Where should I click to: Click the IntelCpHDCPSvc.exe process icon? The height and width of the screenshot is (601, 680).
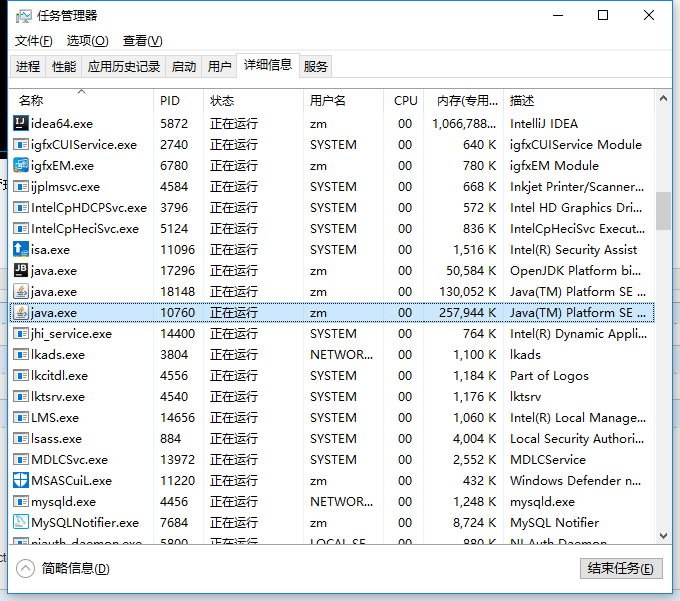click(21, 207)
